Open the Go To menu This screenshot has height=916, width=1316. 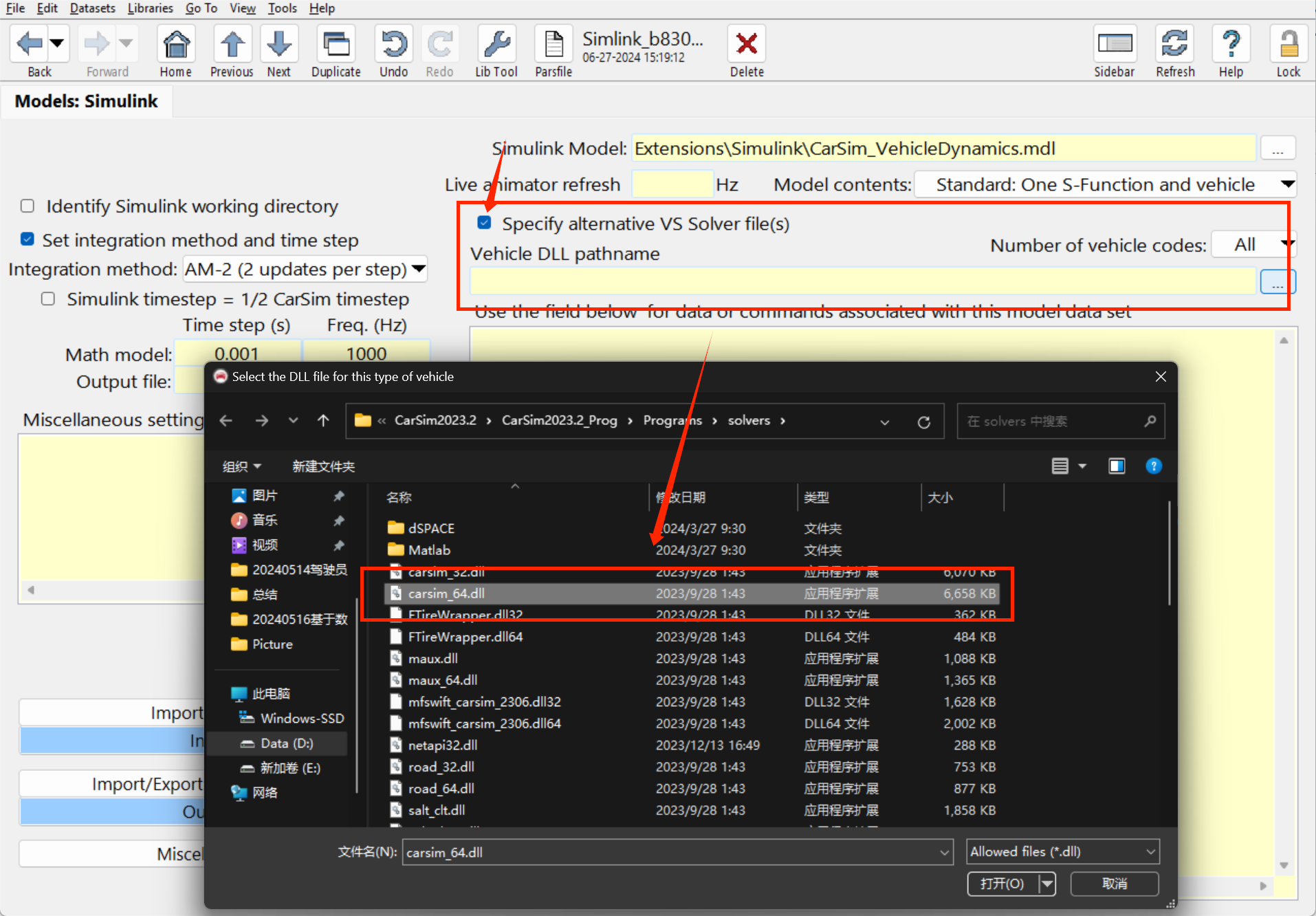[x=201, y=8]
